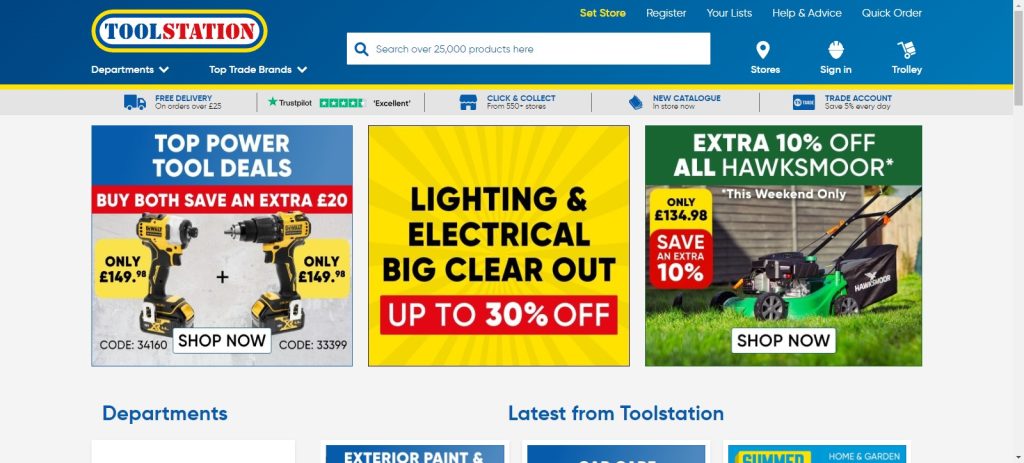
Task: Click the Trade Account badge icon
Action: click(x=804, y=103)
